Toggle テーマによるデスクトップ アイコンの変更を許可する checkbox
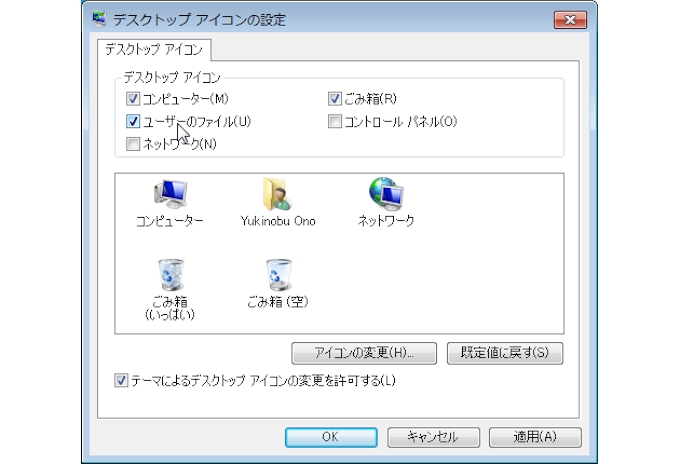The image size is (680, 464). point(122,380)
